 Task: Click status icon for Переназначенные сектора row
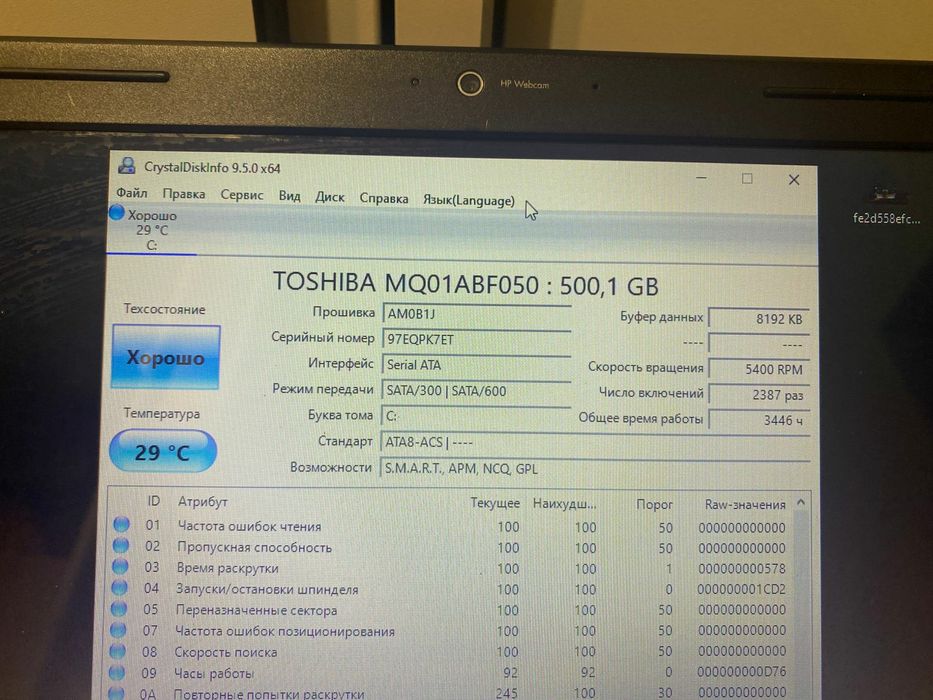point(119,608)
